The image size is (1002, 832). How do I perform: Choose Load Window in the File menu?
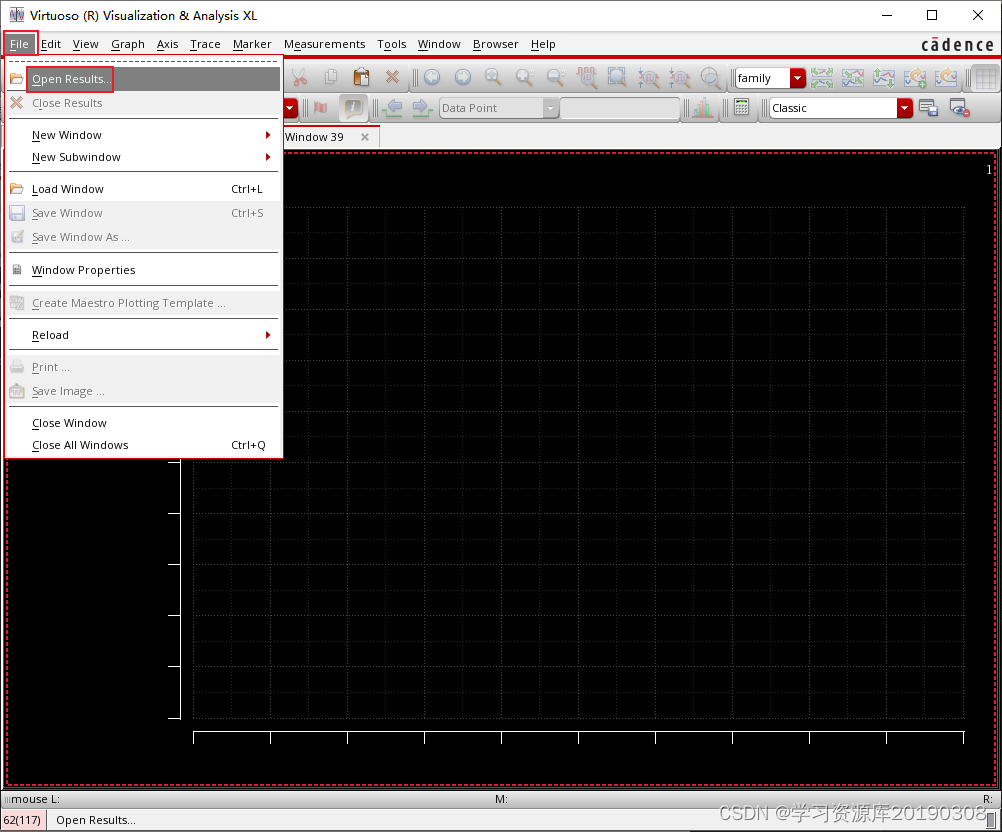click(x=68, y=189)
